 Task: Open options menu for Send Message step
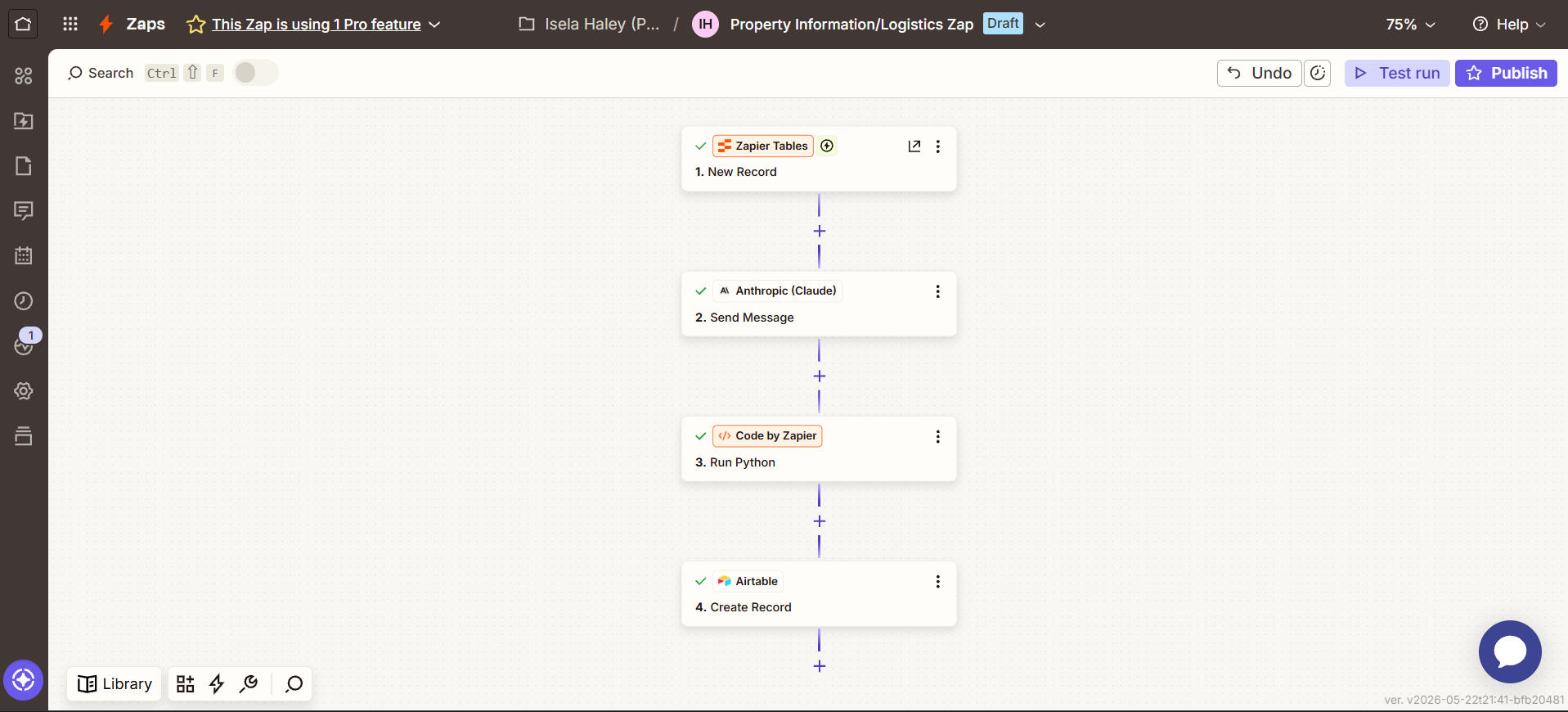938,291
